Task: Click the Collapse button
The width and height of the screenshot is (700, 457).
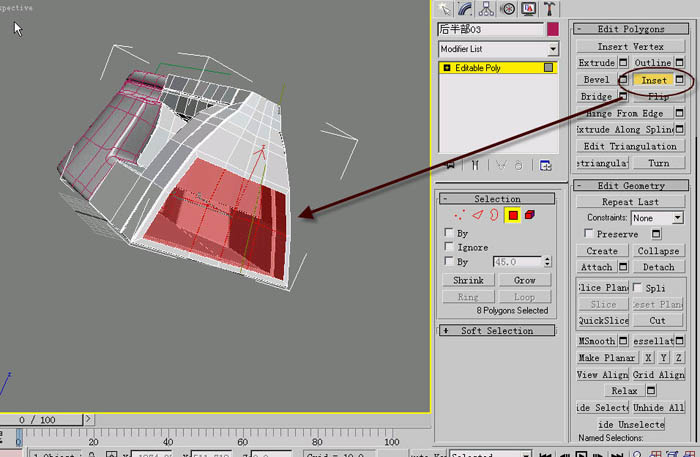Action: pos(658,251)
